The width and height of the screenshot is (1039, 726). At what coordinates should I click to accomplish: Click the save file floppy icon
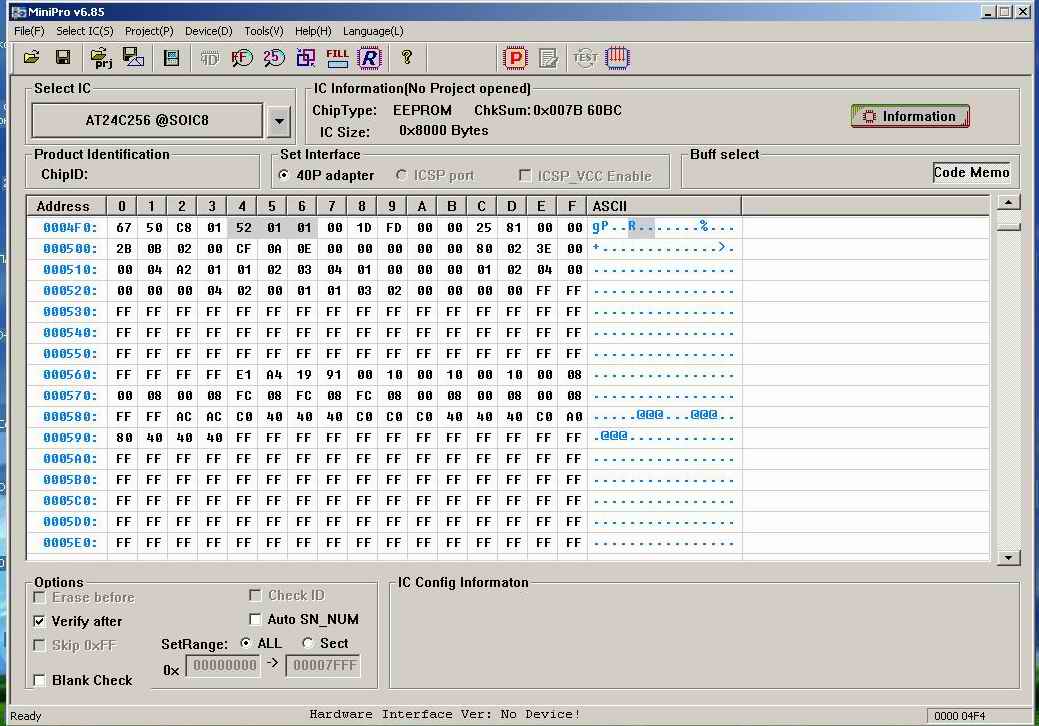point(62,58)
